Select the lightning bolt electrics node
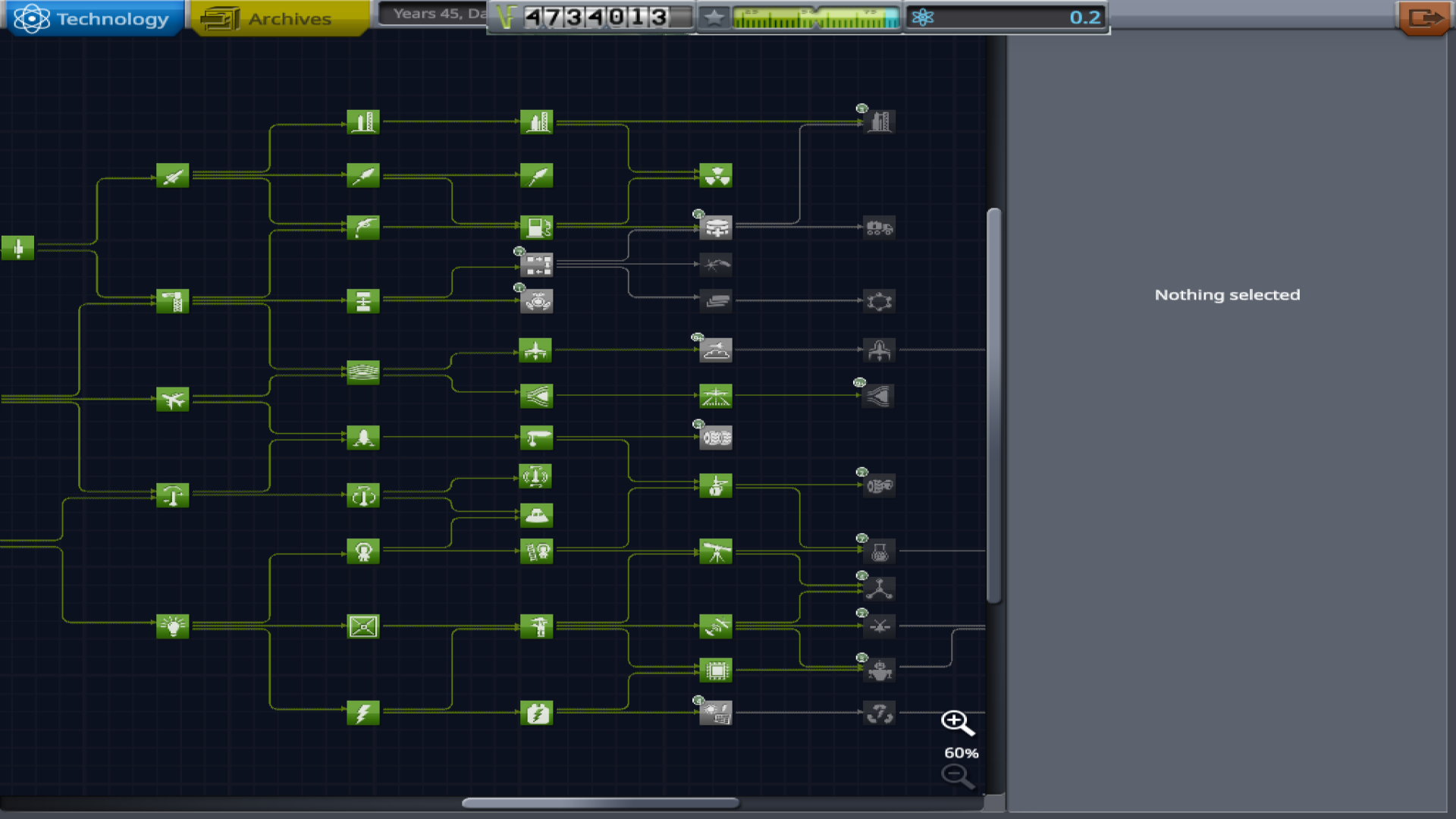The width and height of the screenshot is (1456, 819). [x=362, y=713]
